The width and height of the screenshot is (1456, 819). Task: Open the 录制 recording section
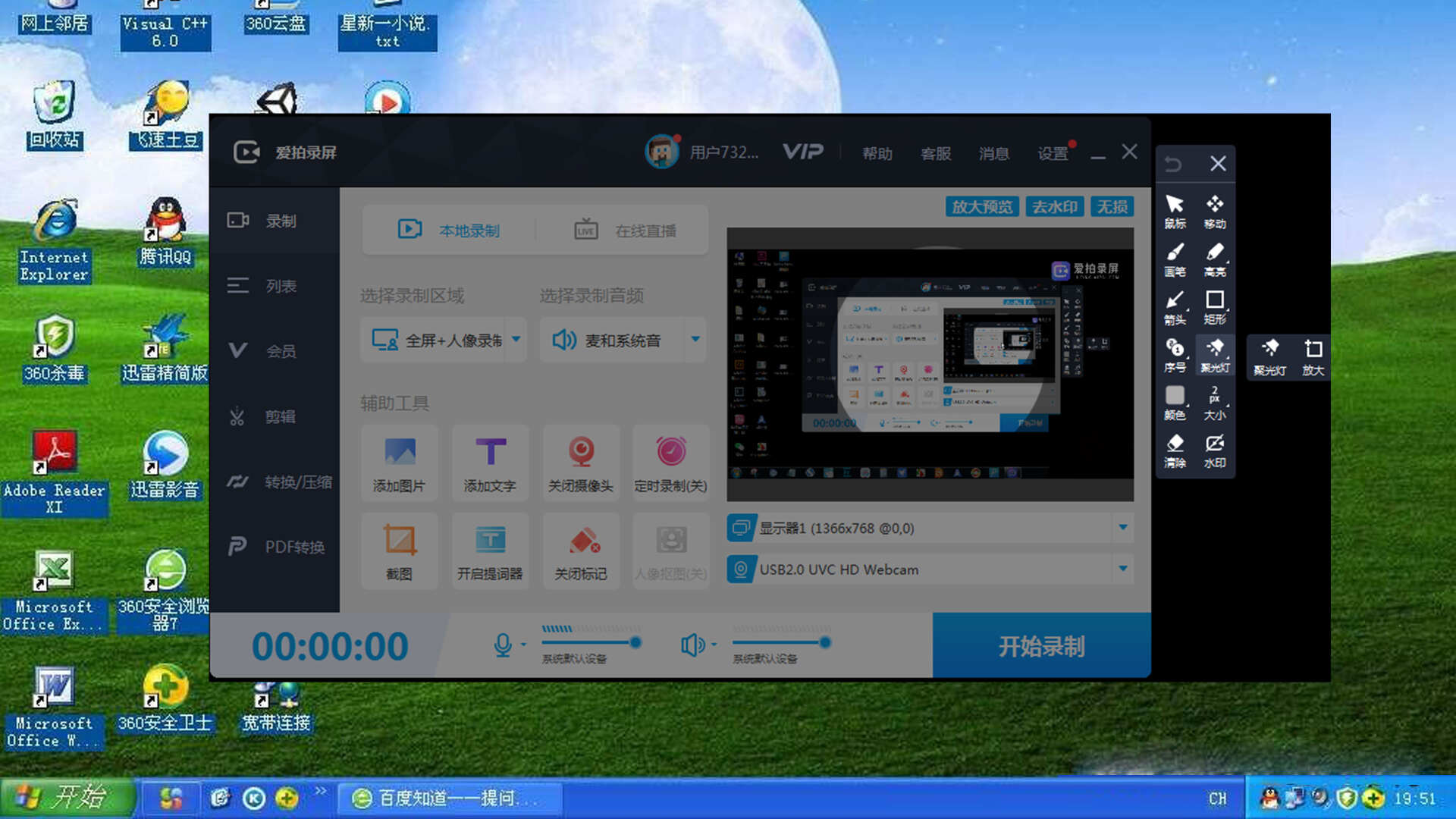275,221
